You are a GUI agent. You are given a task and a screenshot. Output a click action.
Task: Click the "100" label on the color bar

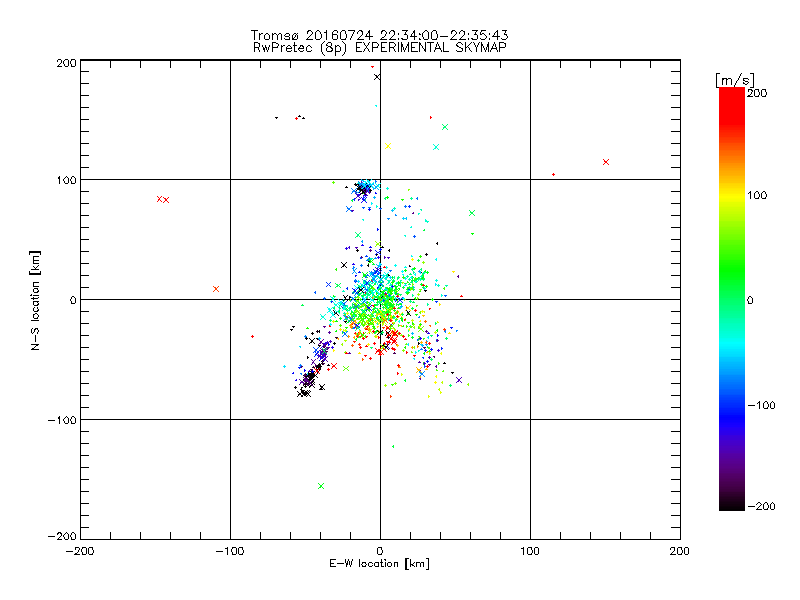(757, 195)
